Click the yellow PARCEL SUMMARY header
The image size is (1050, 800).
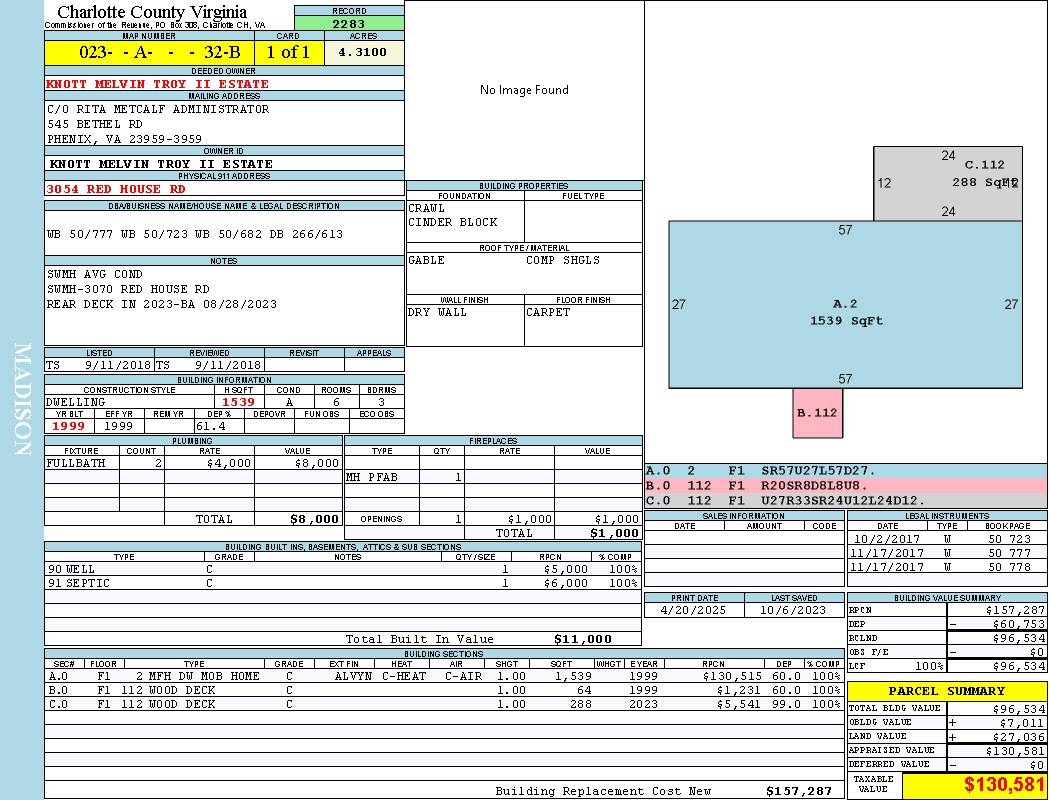(946, 691)
